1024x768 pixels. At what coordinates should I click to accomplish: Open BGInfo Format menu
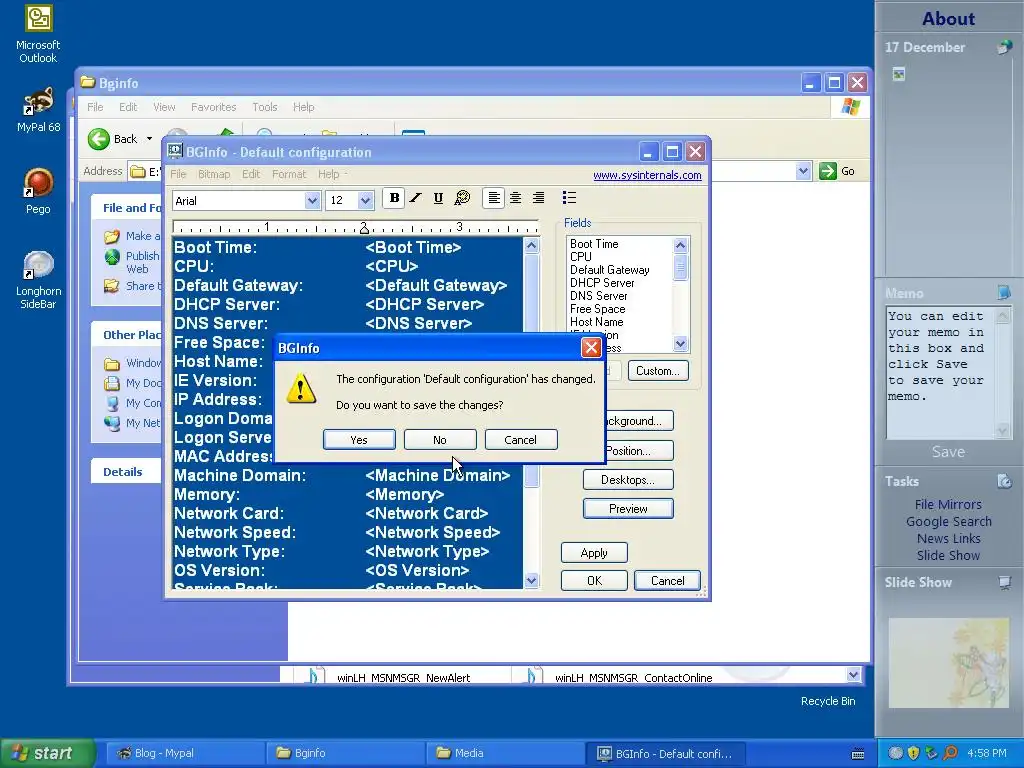click(x=289, y=174)
